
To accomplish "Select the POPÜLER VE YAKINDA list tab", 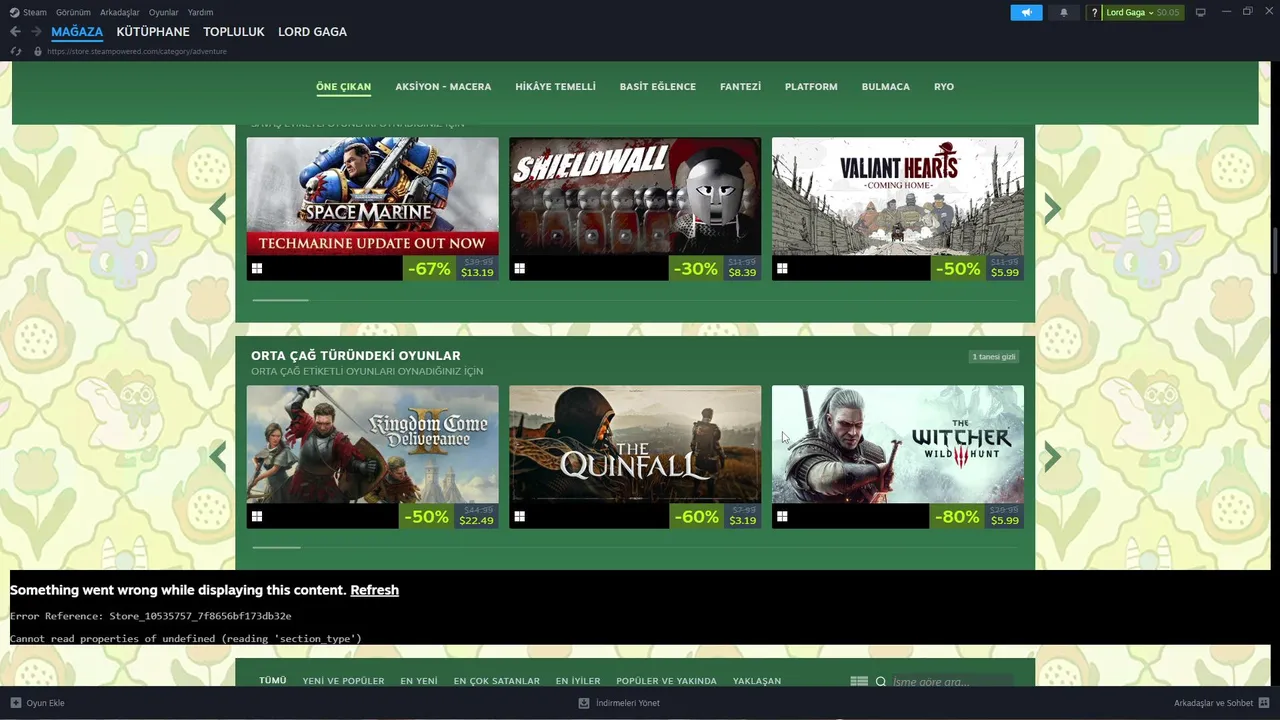I will pos(666,681).
